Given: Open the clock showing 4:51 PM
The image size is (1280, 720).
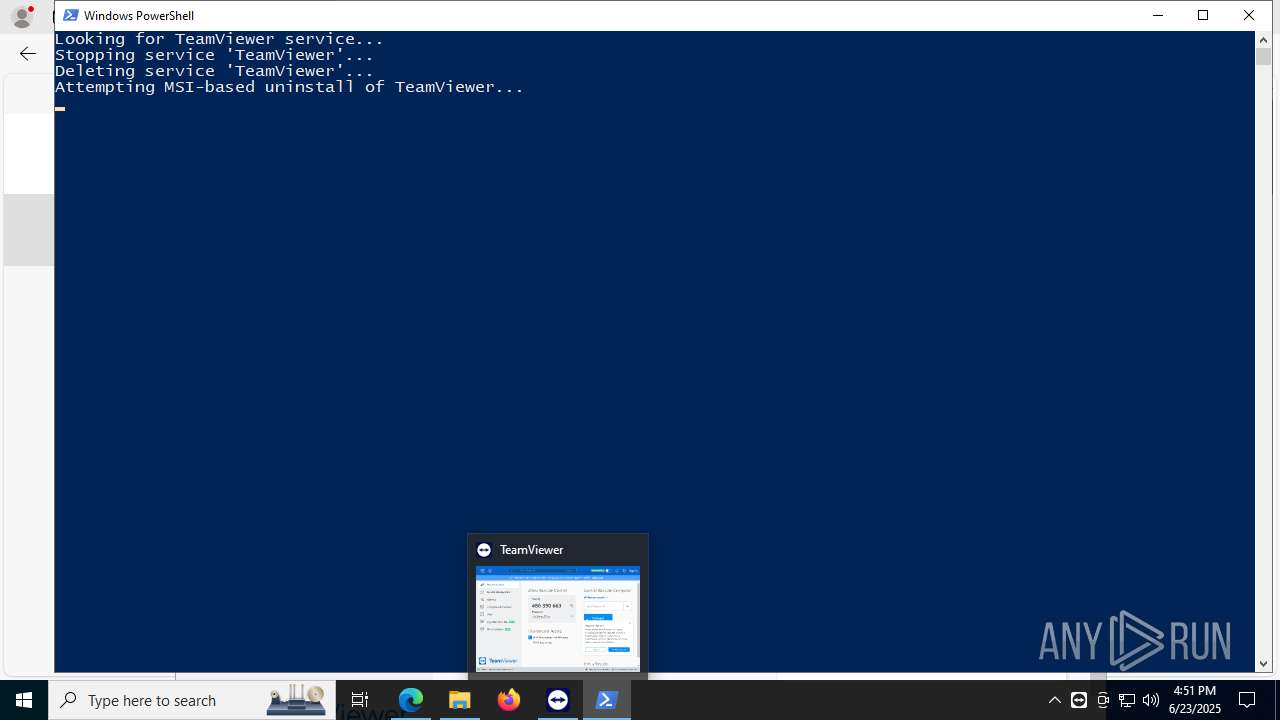Looking at the screenshot, I should click(1196, 700).
